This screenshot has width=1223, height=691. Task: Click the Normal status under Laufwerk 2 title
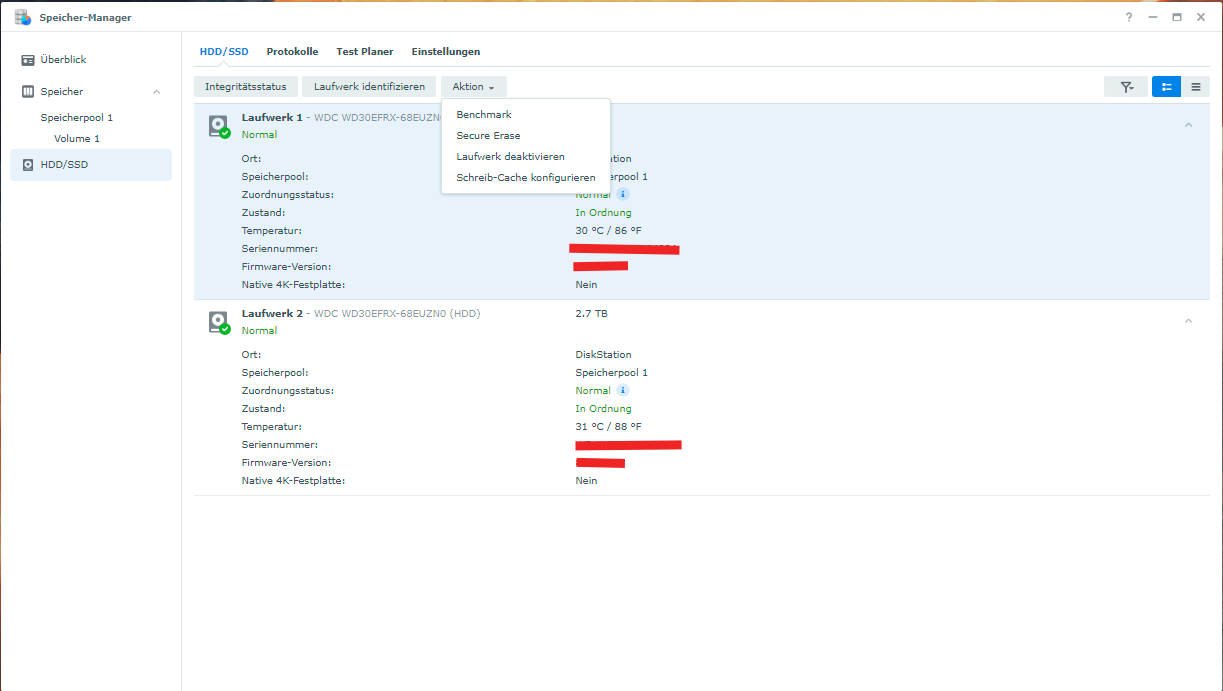coord(259,331)
